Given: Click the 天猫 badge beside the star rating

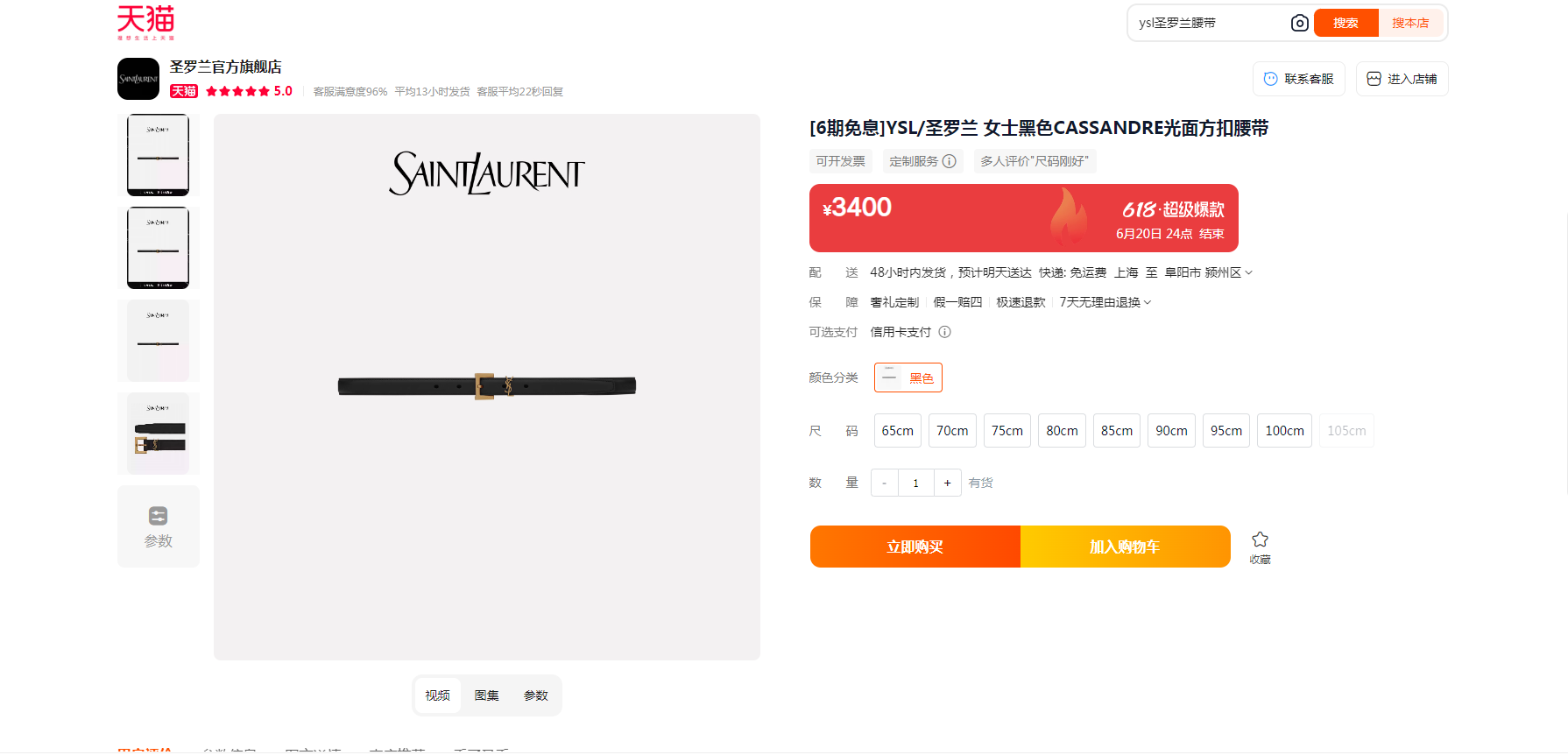Looking at the screenshot, I should 184,91.
